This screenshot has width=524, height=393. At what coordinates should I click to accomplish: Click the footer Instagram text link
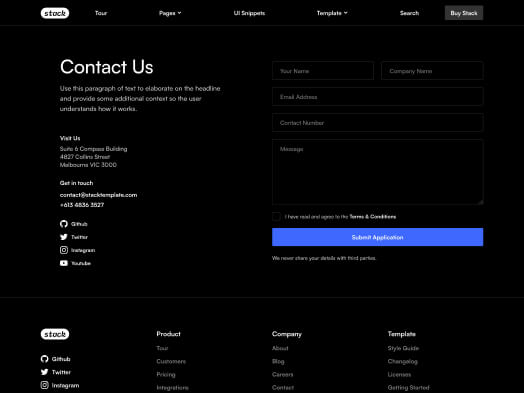pyautogui.click(x=66, y=385)
